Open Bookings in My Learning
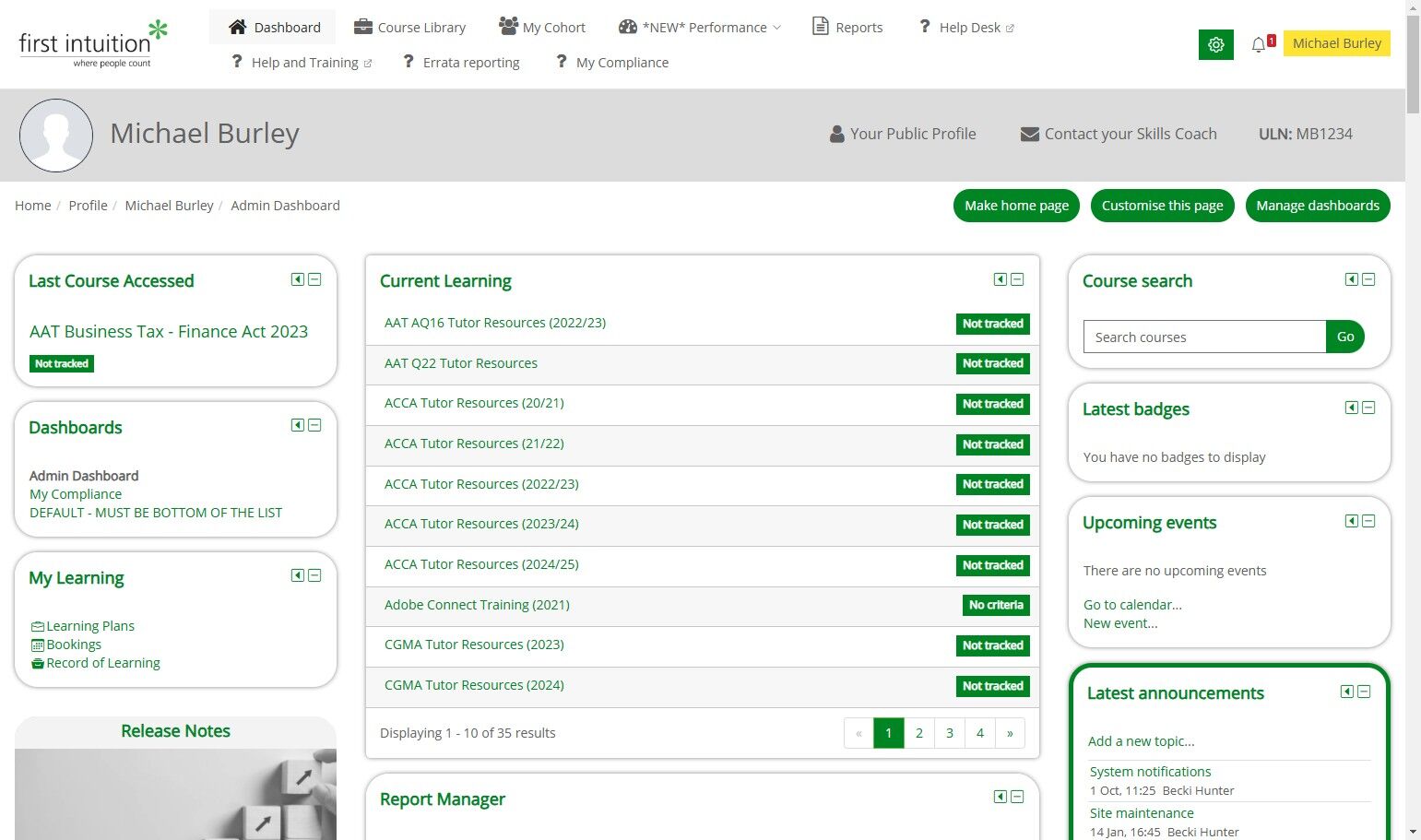The height and width of the screenshot is (840, 1421). 74,645
